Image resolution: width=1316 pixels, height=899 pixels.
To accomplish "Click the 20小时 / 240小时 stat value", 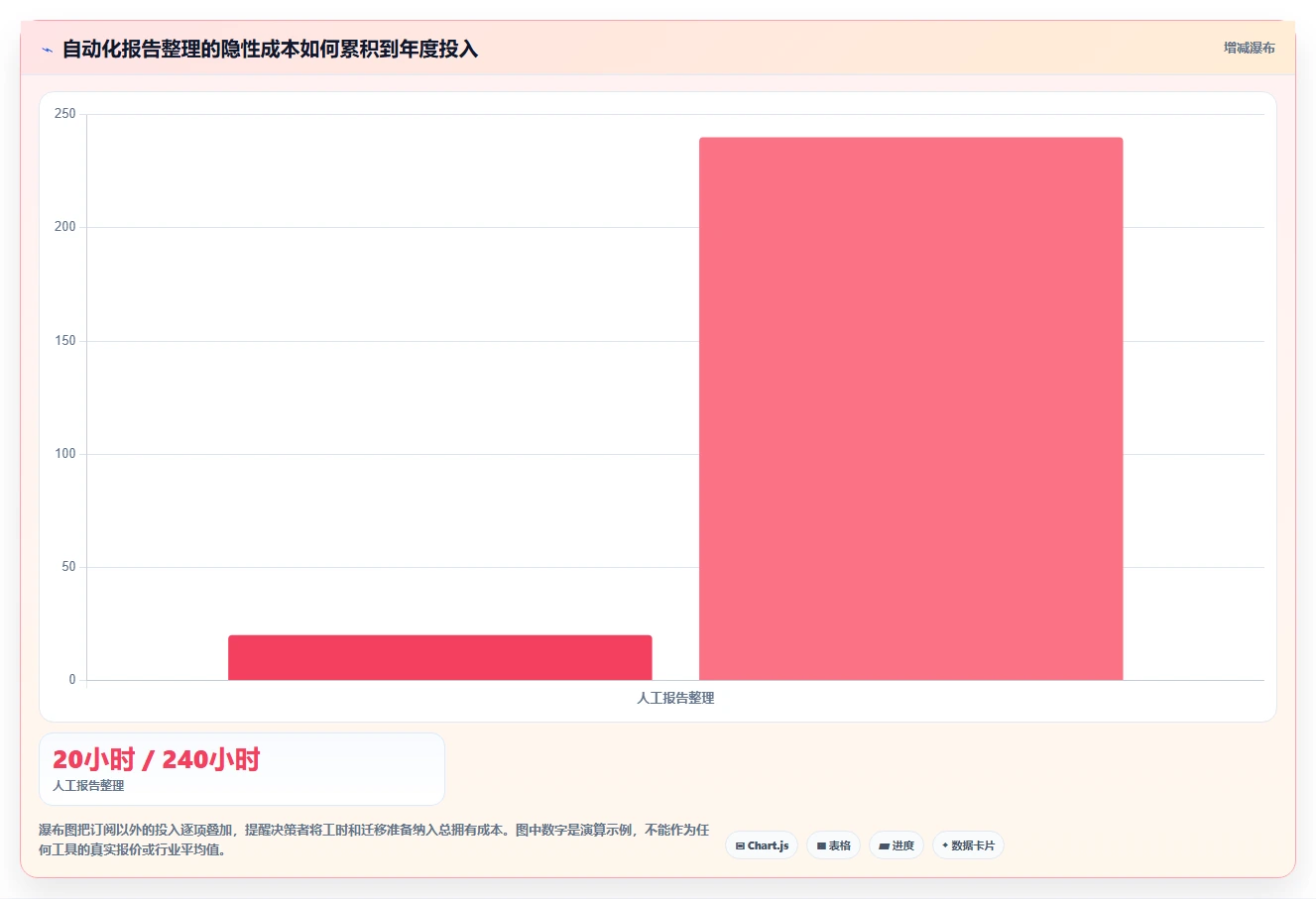I will click(156, 760).
